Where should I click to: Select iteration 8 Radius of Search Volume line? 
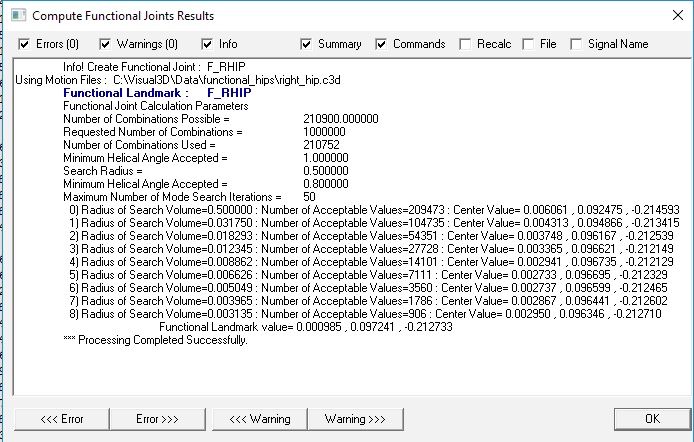click(x=365, y=314)
